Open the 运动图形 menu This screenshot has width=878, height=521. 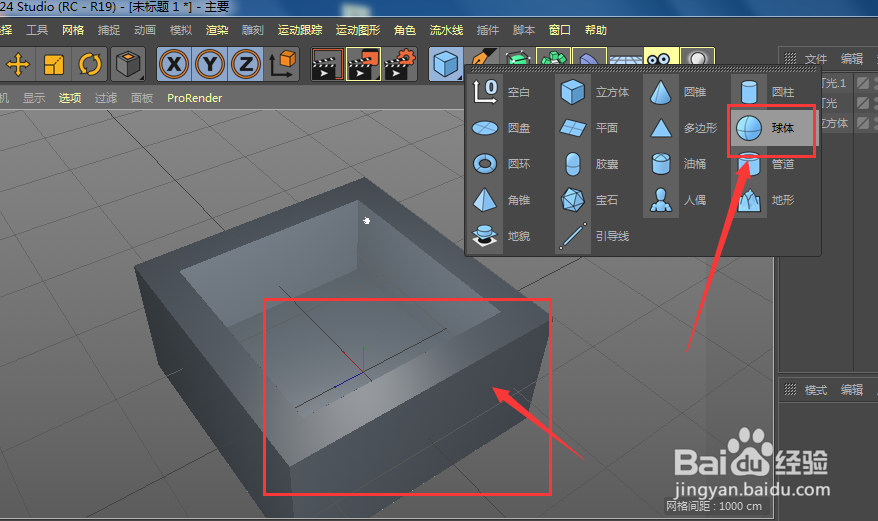358,30
